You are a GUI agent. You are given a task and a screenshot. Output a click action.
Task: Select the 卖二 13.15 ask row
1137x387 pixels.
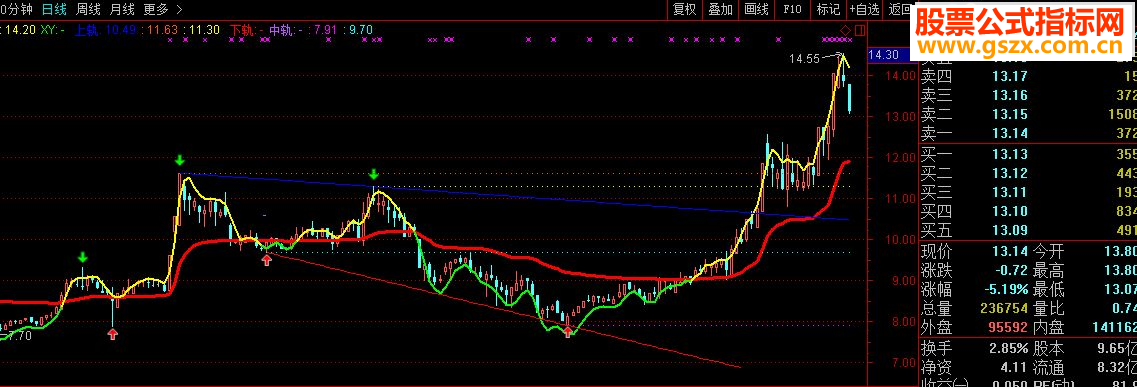click(x=1028, y=114)
